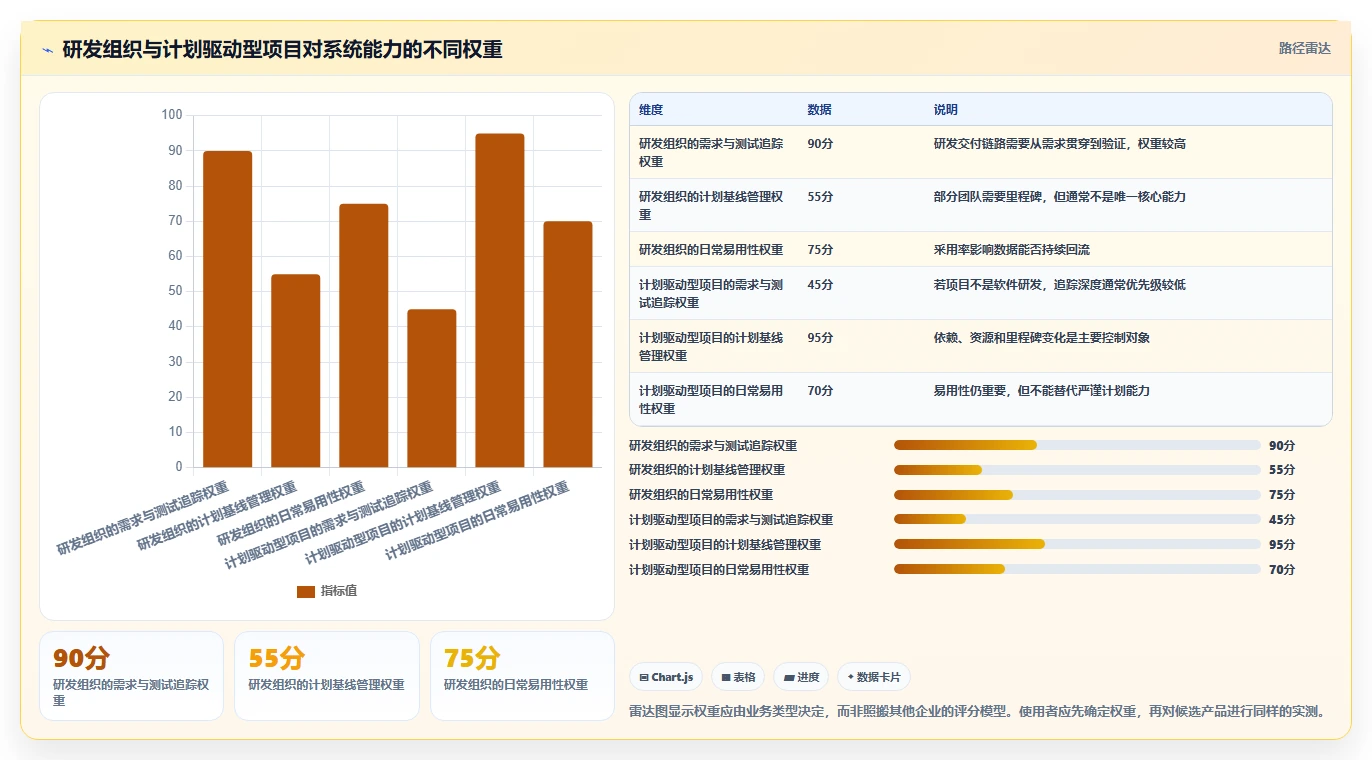The image size is (1372, 760).
Task: Click the 55 bar in the chart
Action: [296, 370]
